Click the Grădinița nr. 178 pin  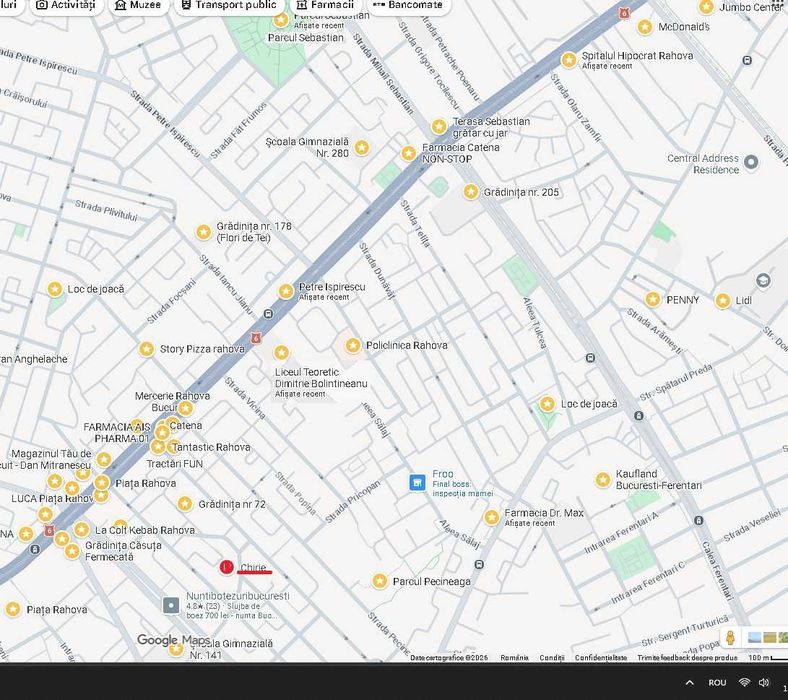pyautogui.click(x=204, y=232)
